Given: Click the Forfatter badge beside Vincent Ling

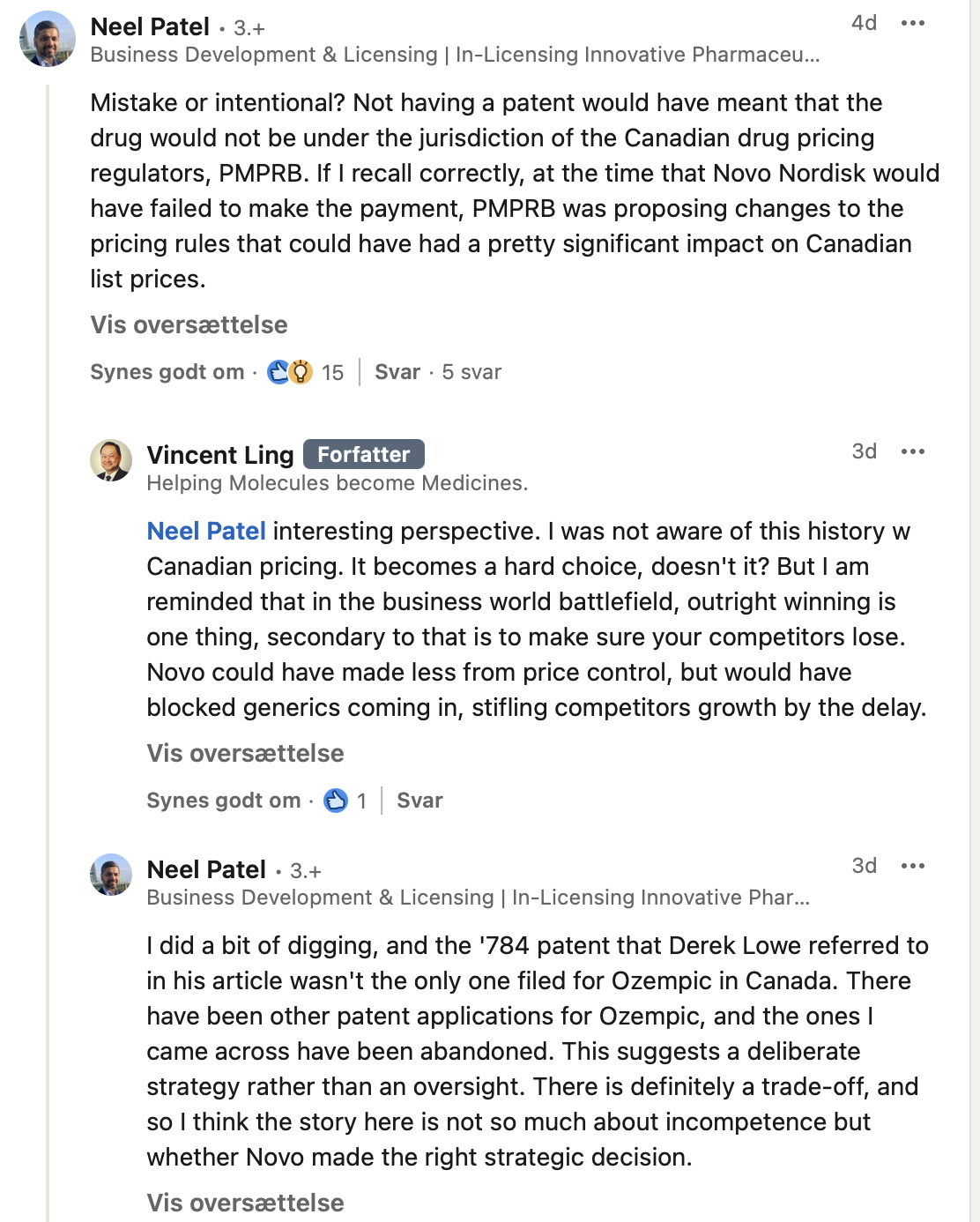Looking at the screenshot, I should pyautogui.click(x=364, y=454).
